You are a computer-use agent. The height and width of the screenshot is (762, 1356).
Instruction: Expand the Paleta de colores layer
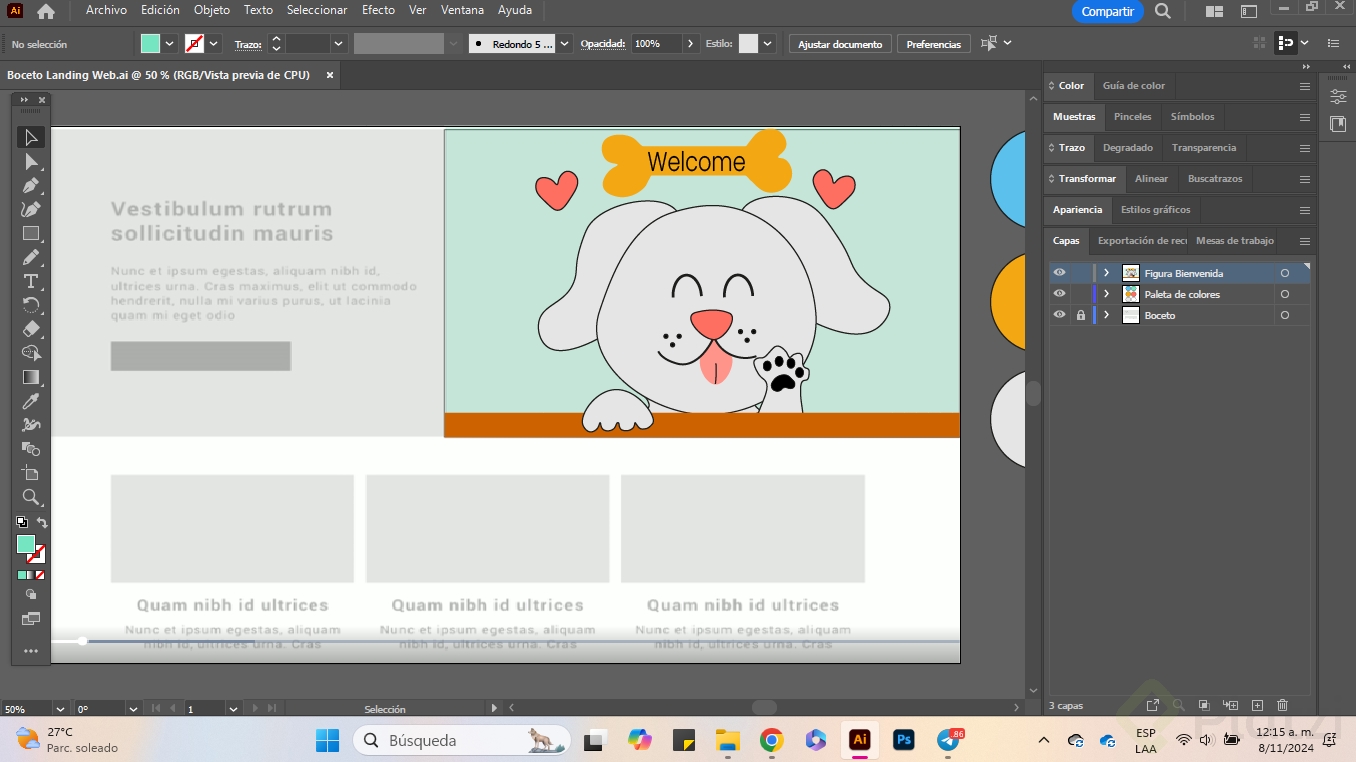click(x=1106, y=294)
